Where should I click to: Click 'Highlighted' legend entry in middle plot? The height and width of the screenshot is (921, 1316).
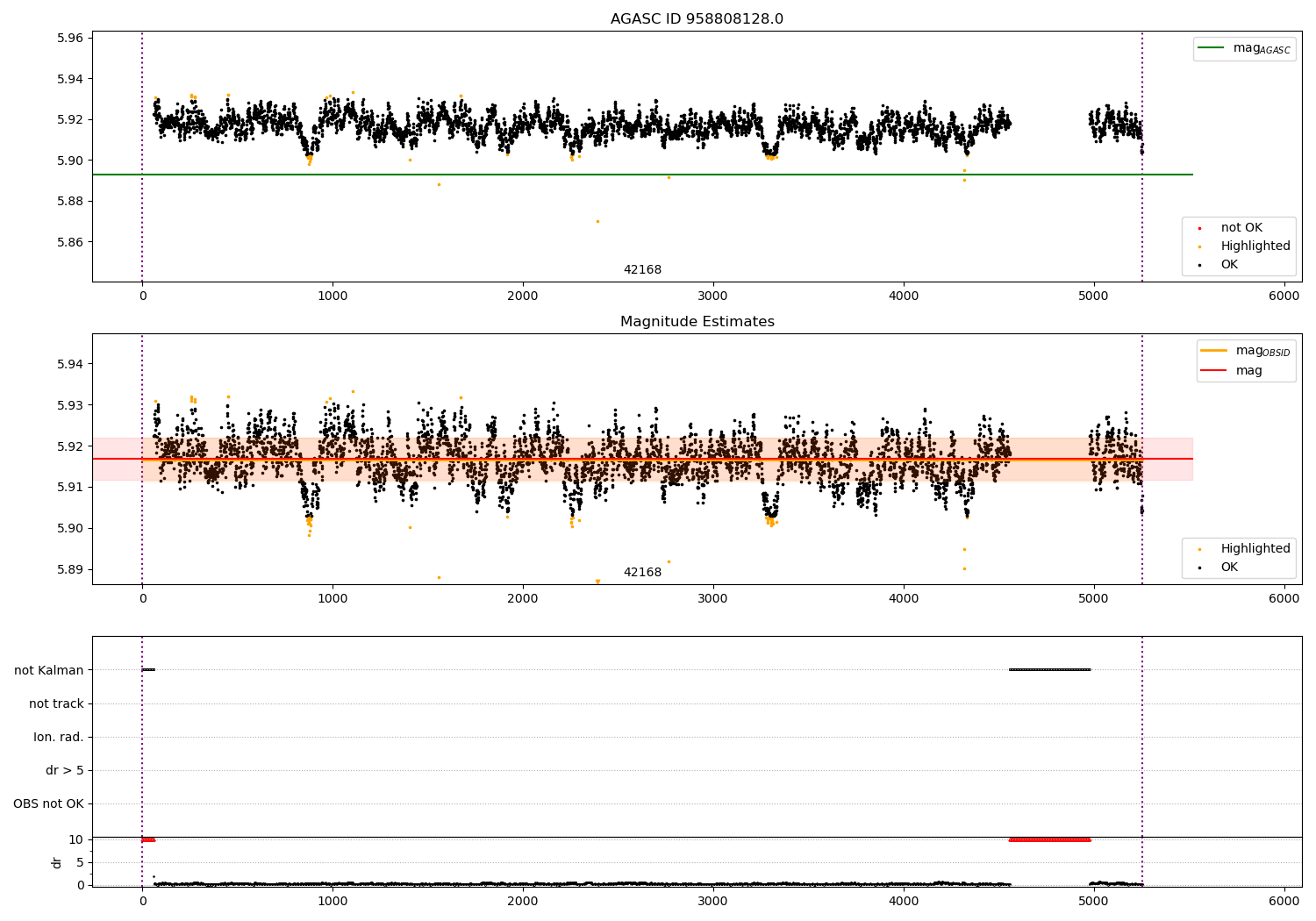pos(1255,549)
